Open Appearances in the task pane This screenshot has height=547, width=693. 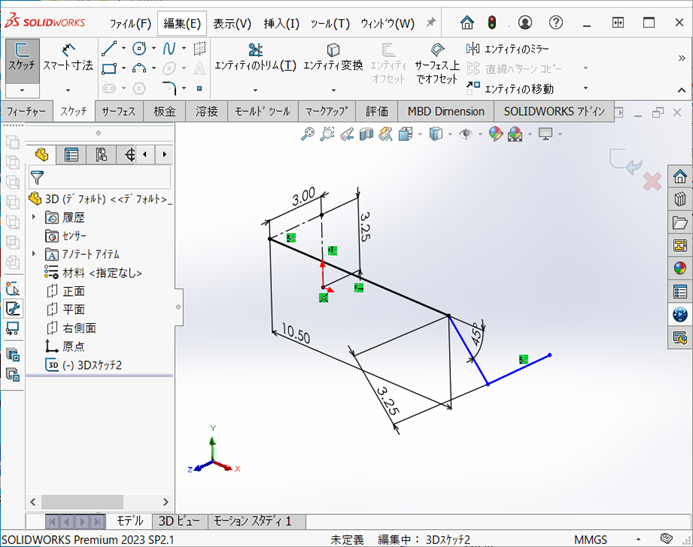680,268
